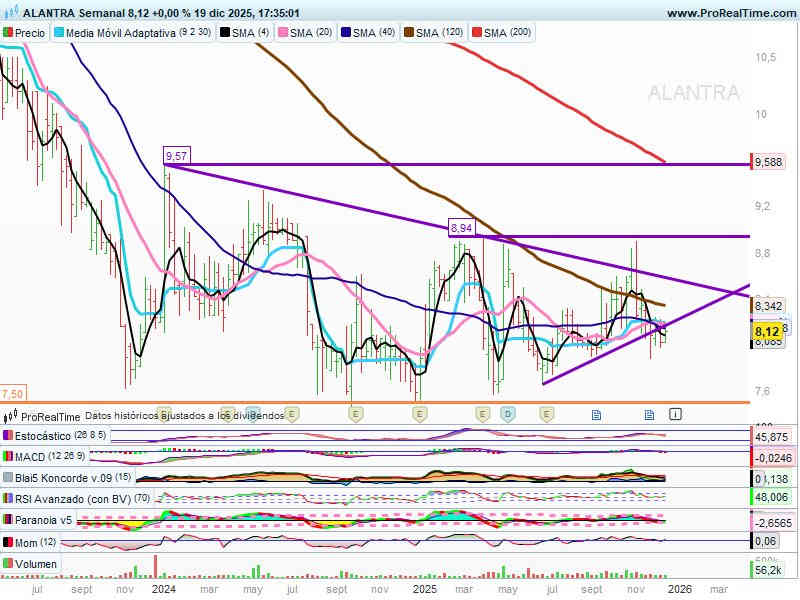Click the 9,57 price label box
The image size is (800, 600).
tap(176, 156)
